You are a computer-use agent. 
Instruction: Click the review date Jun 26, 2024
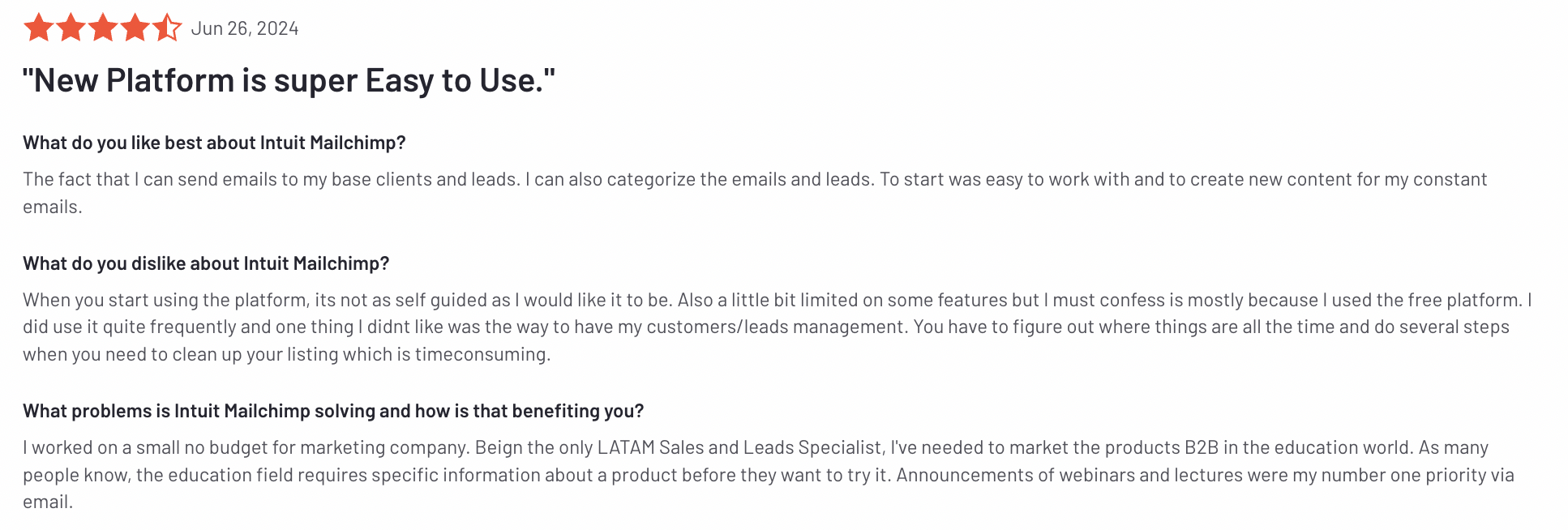tap(245, 28)
